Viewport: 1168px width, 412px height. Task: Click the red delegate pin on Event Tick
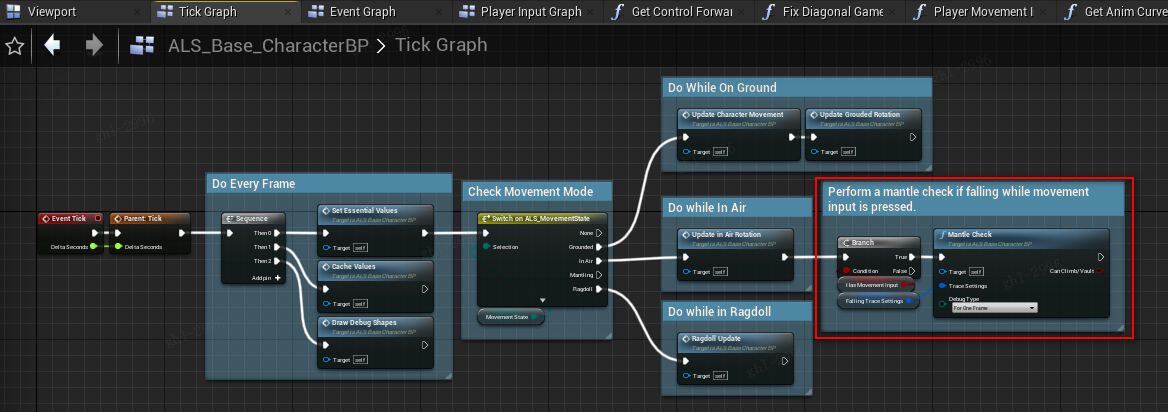(97, 218)
